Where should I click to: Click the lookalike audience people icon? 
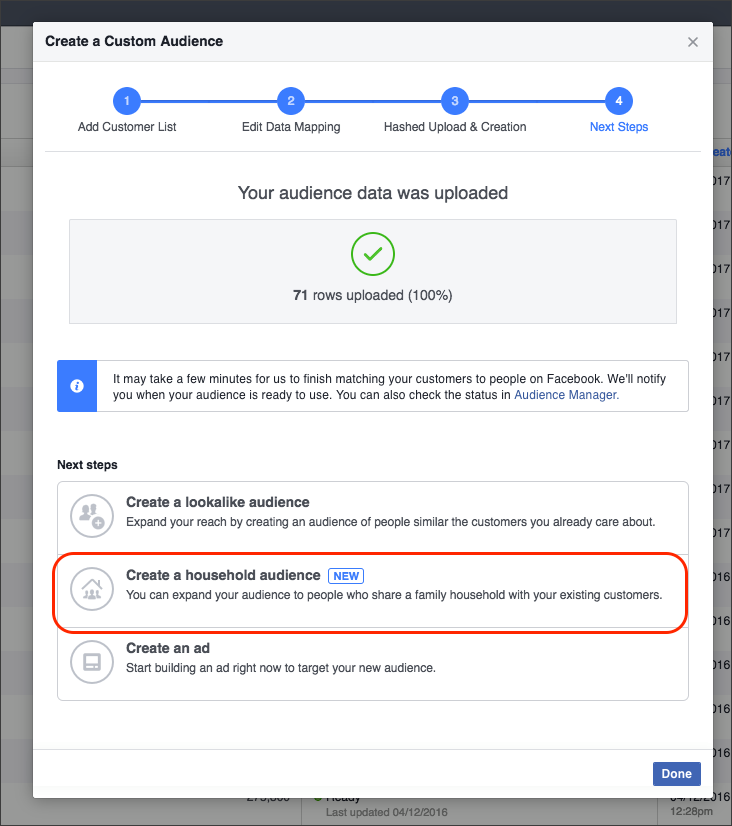pos(91,516)
